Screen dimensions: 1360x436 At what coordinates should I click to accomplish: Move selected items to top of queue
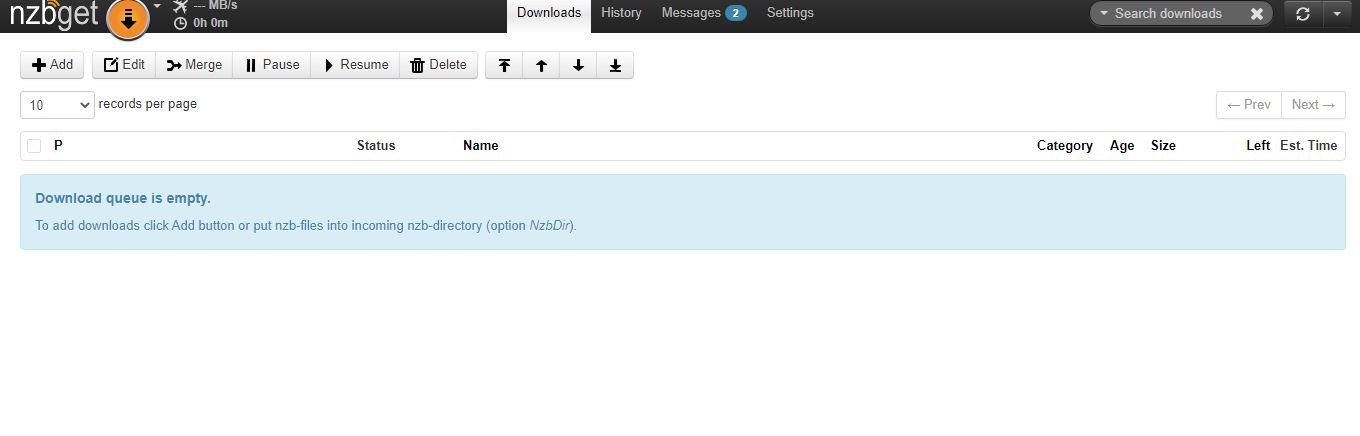click(x=504, y=65)
